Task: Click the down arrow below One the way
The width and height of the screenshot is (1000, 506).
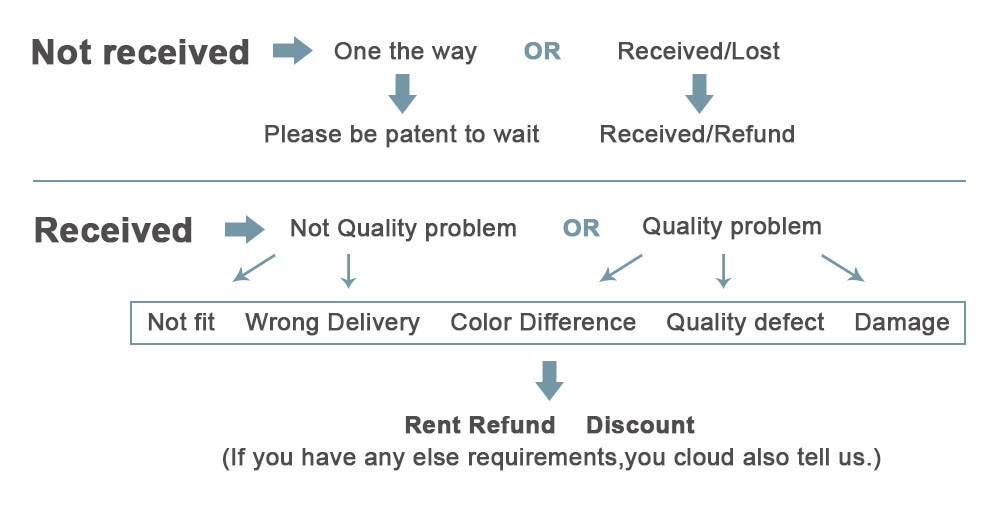Action: pos(402,93)
